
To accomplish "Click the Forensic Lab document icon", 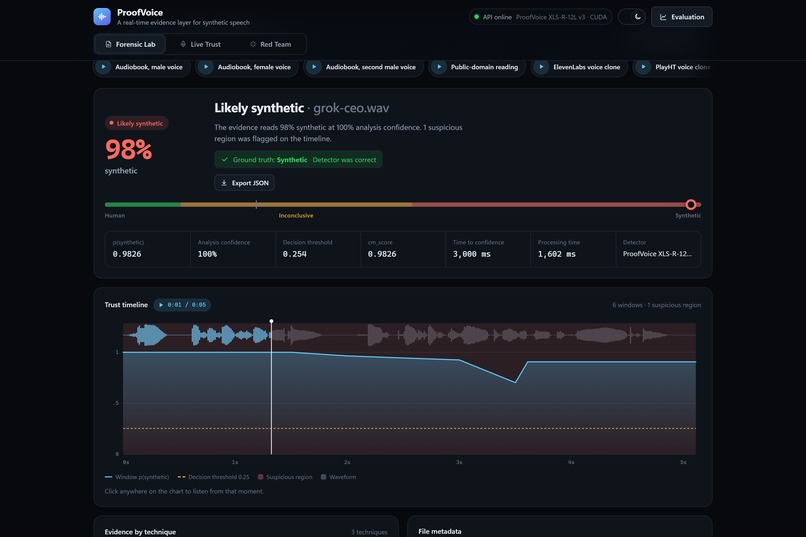I will (108, 44).
